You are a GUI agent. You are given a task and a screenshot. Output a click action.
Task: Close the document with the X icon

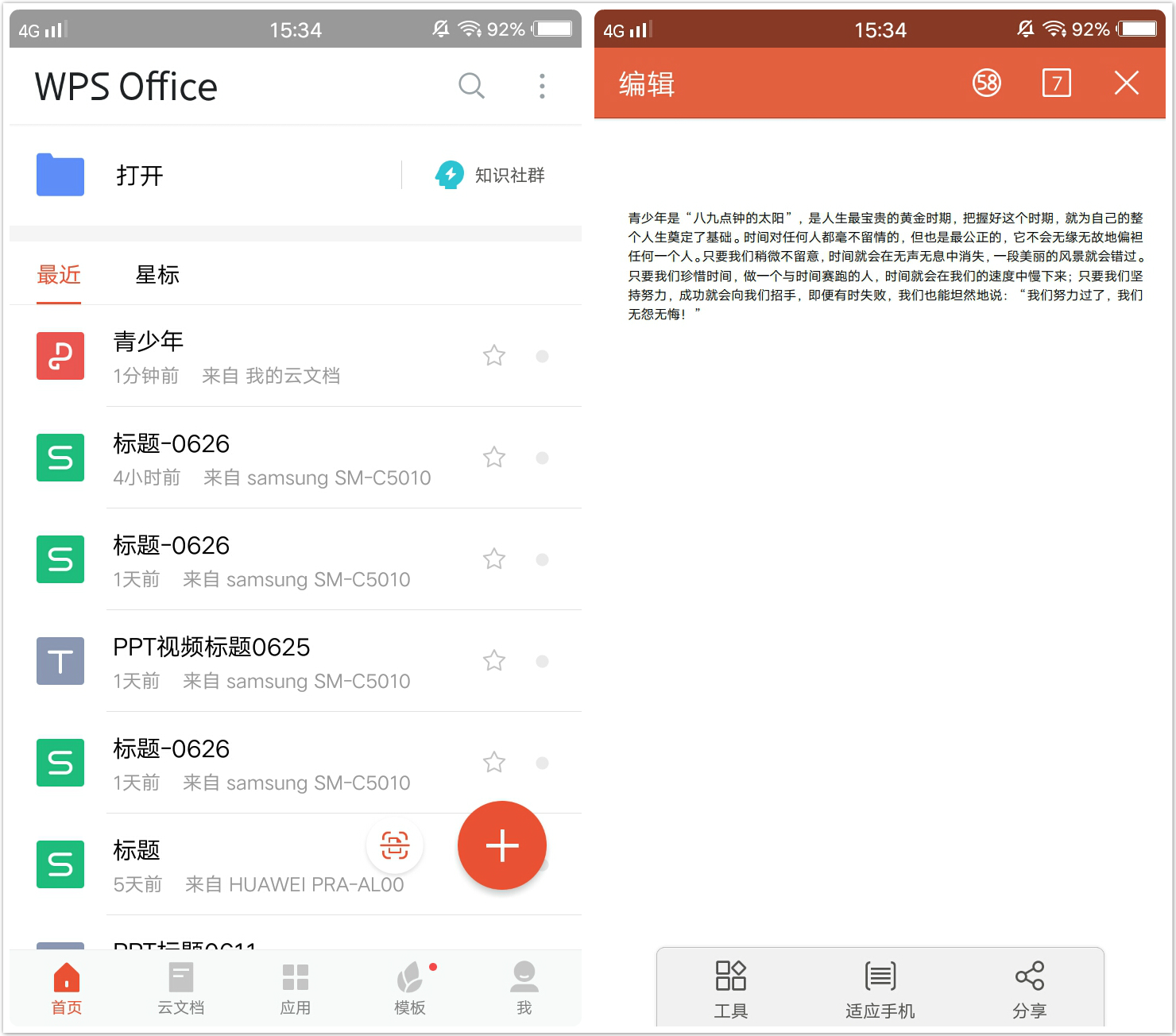1127,83
